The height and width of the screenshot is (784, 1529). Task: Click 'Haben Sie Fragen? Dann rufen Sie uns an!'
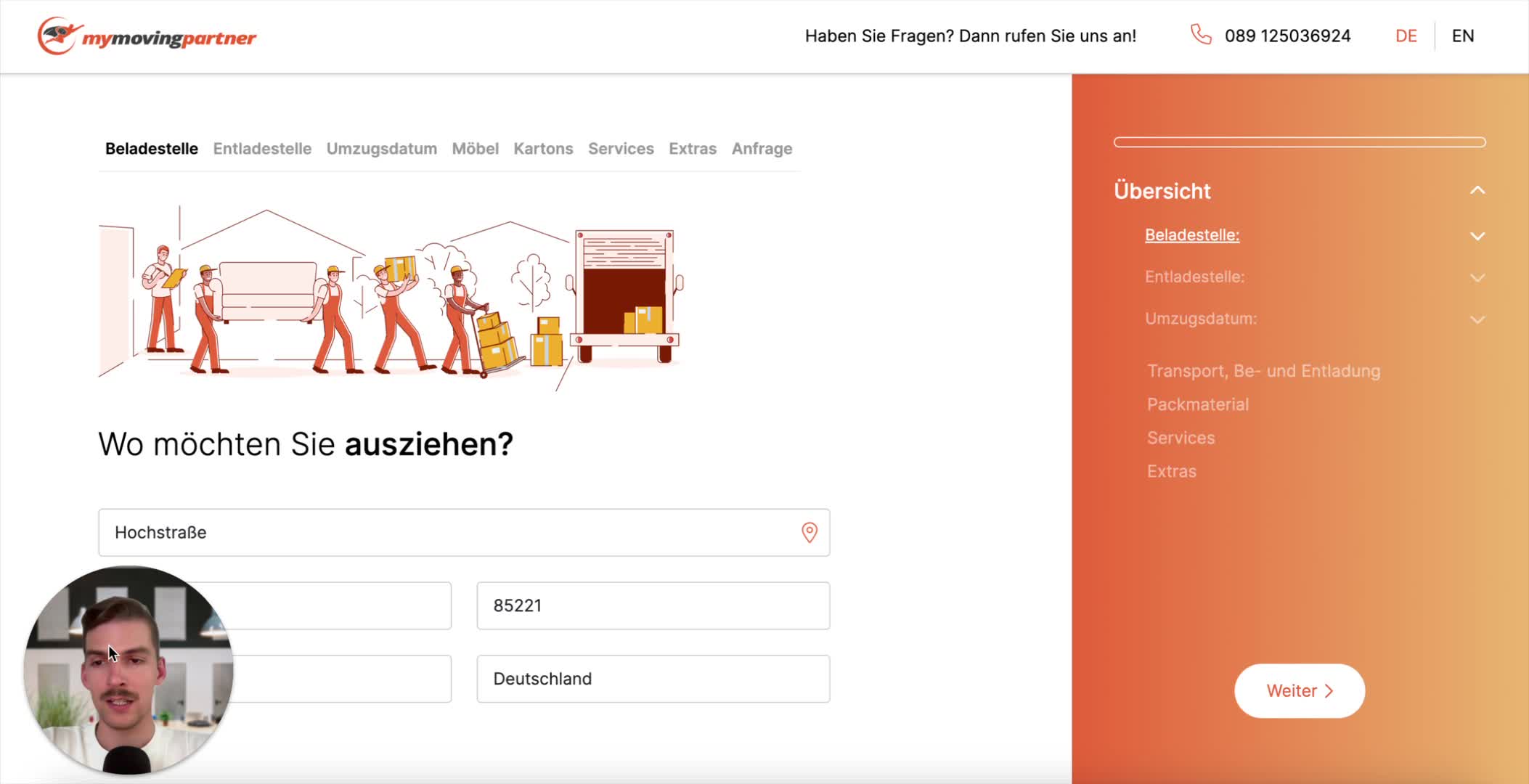point(970,36)
